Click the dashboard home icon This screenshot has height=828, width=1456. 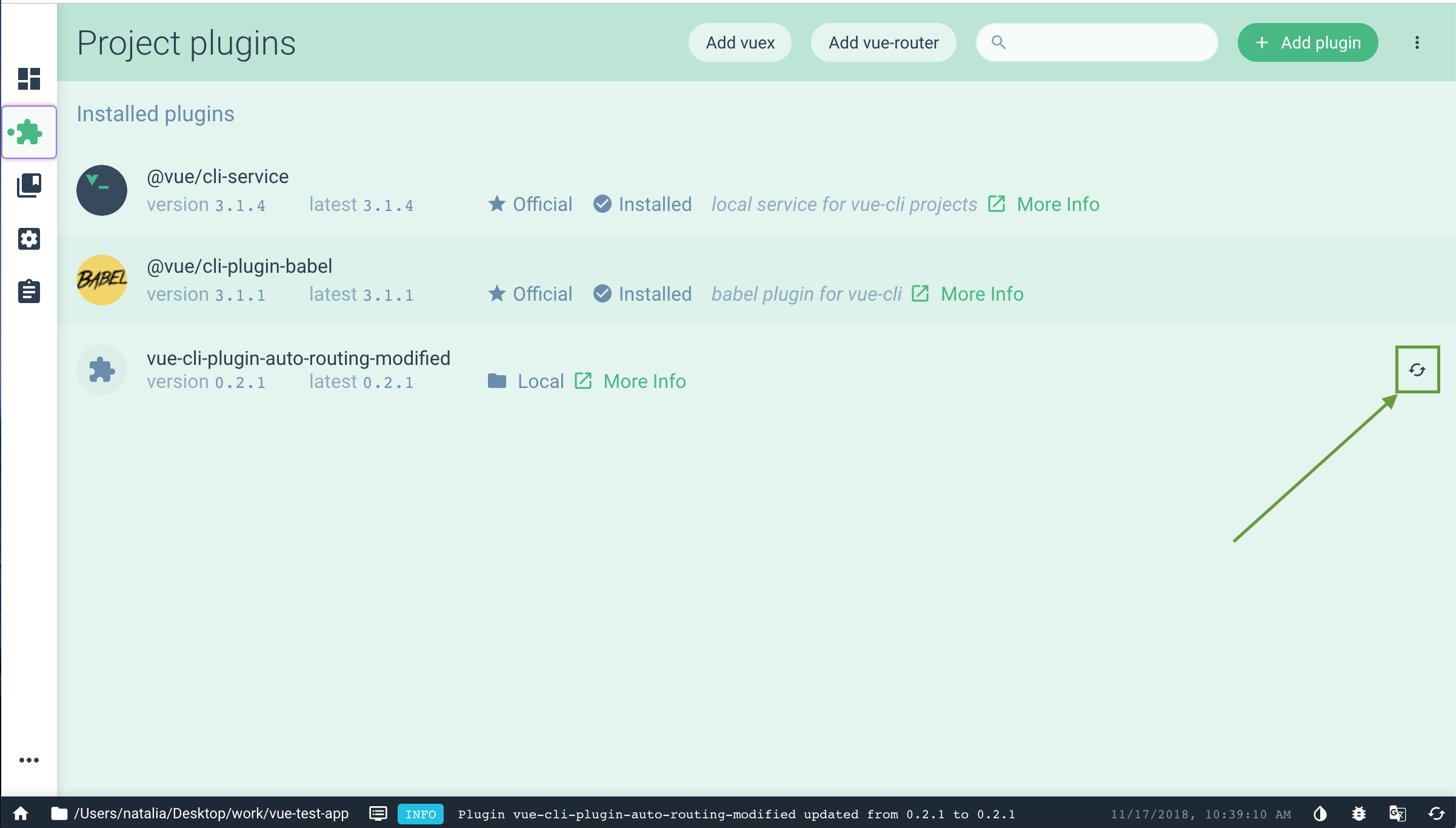tap(29, 78)
